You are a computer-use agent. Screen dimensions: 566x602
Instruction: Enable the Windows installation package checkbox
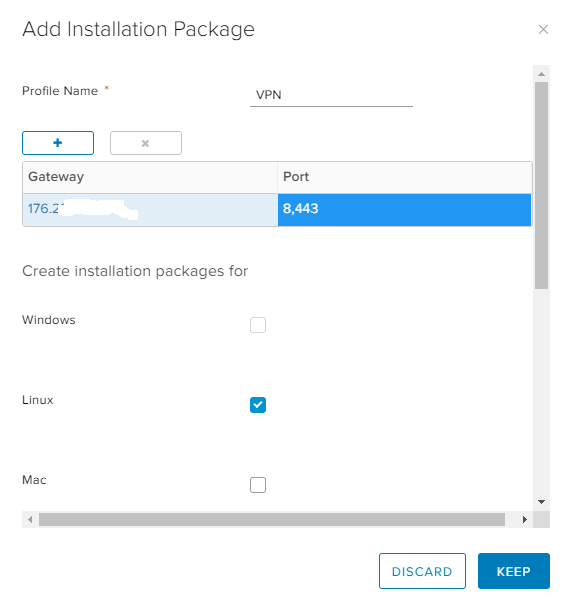[258, 325]
